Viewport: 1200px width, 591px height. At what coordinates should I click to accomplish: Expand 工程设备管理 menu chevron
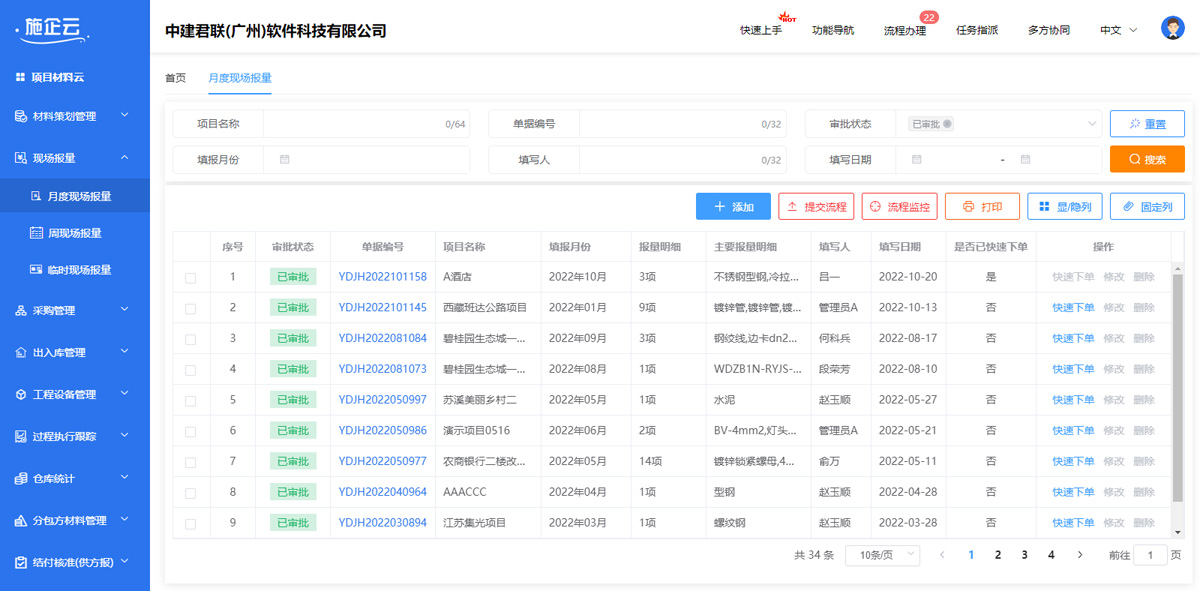125,395
